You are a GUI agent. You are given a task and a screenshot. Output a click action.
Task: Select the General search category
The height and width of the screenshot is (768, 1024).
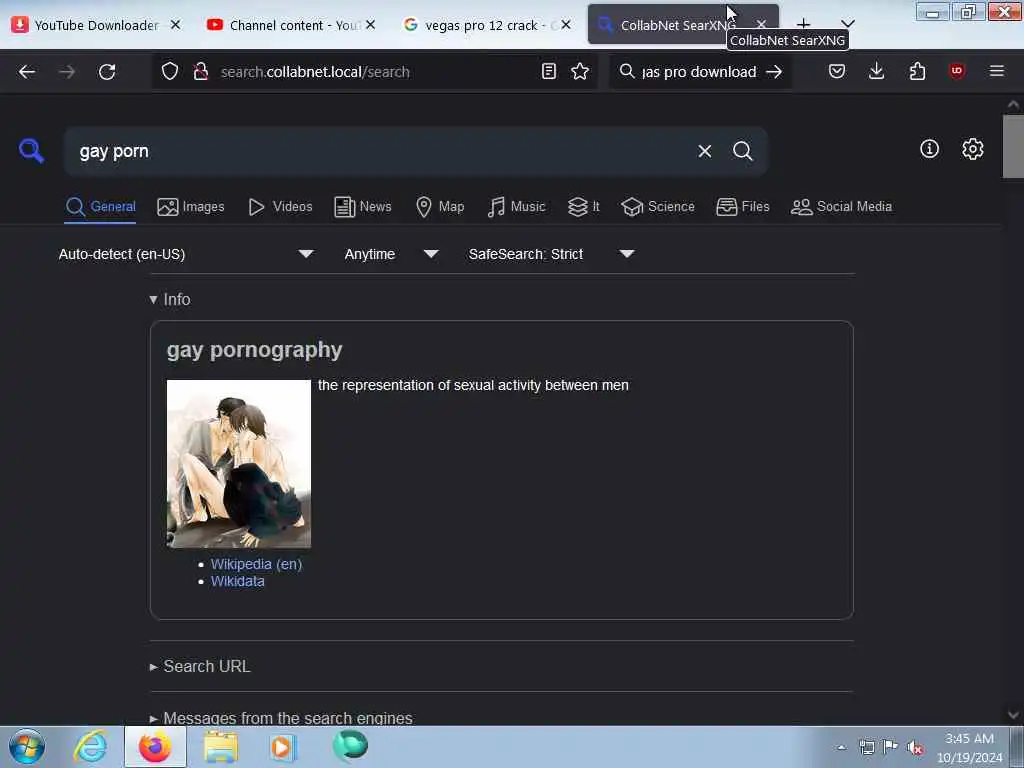coord(101,207)
